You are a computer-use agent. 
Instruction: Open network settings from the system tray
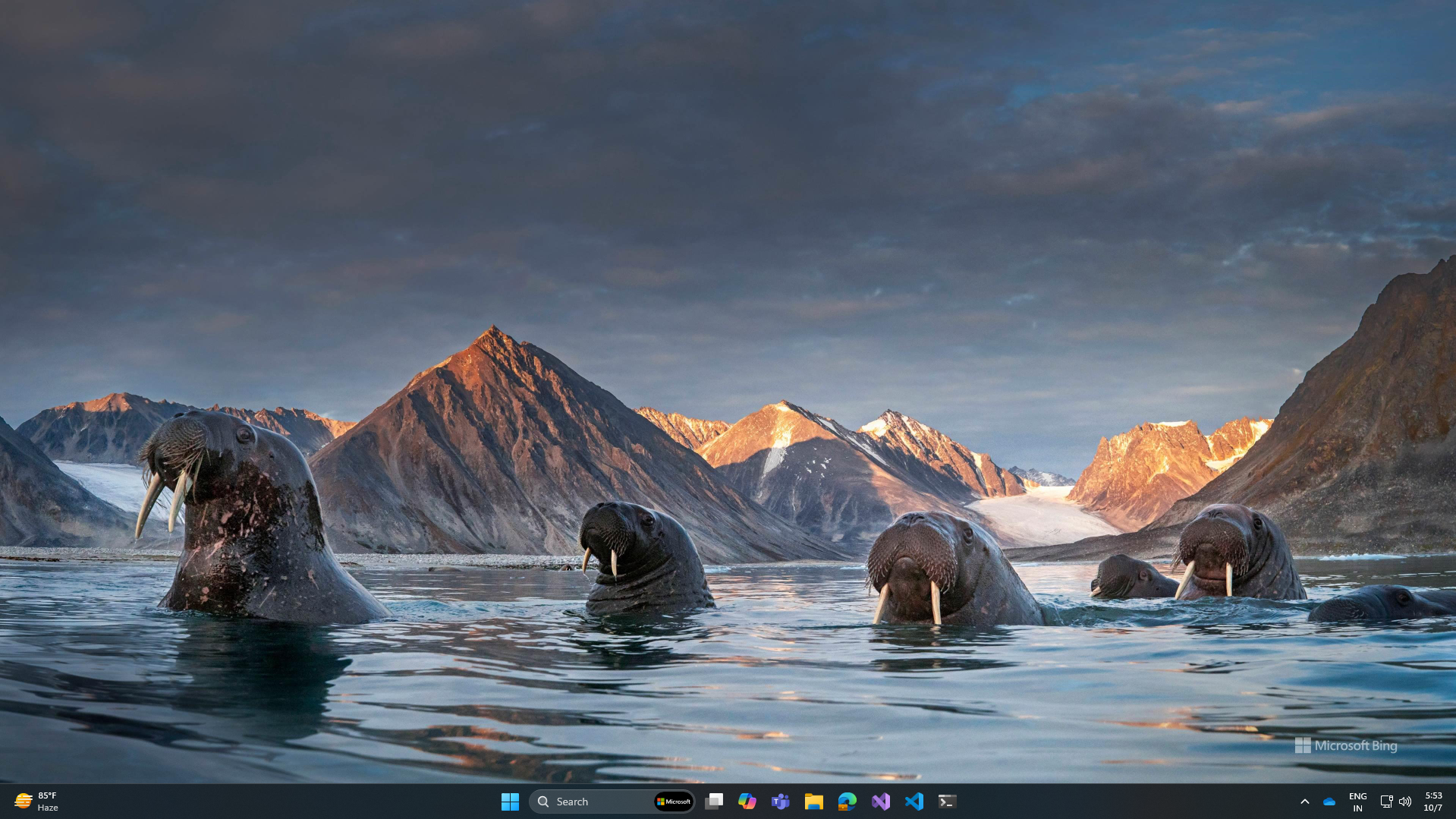click(1386, 801)
